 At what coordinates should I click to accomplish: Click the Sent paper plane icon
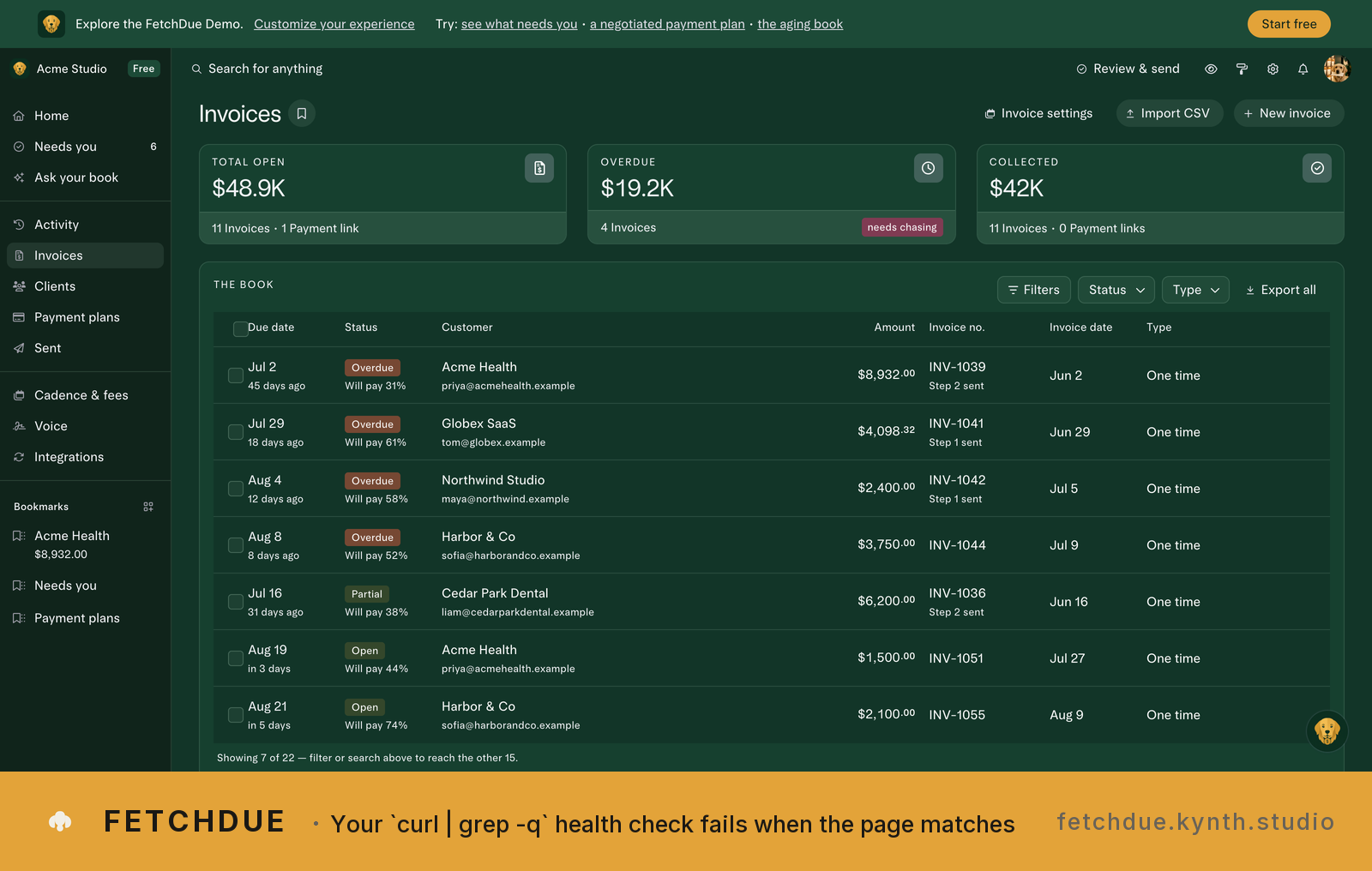(x=19, y=348)
